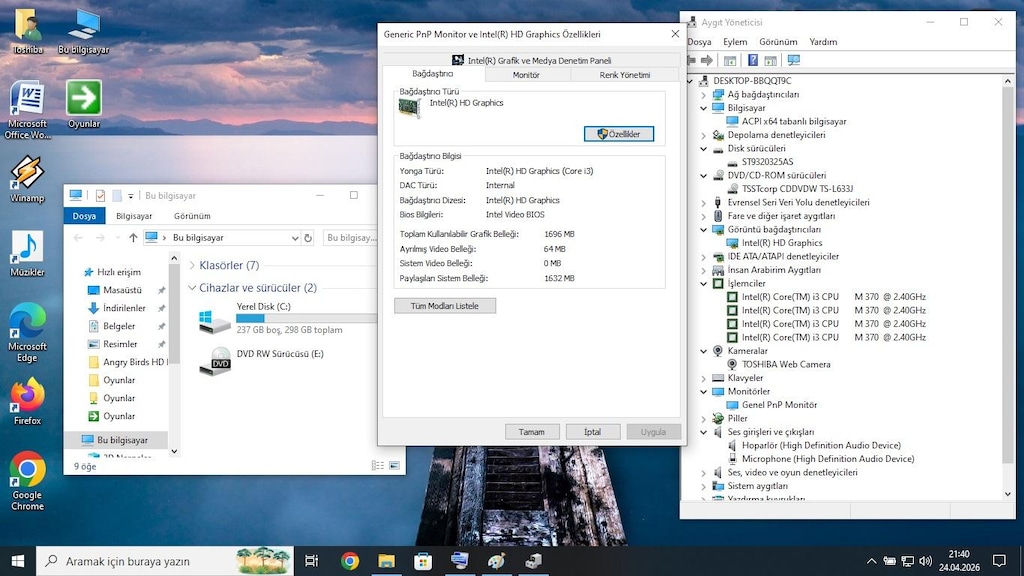Screen dimensions: 1024x576
Task: Open Task View on the taskbar
Action: pos(312,561)
